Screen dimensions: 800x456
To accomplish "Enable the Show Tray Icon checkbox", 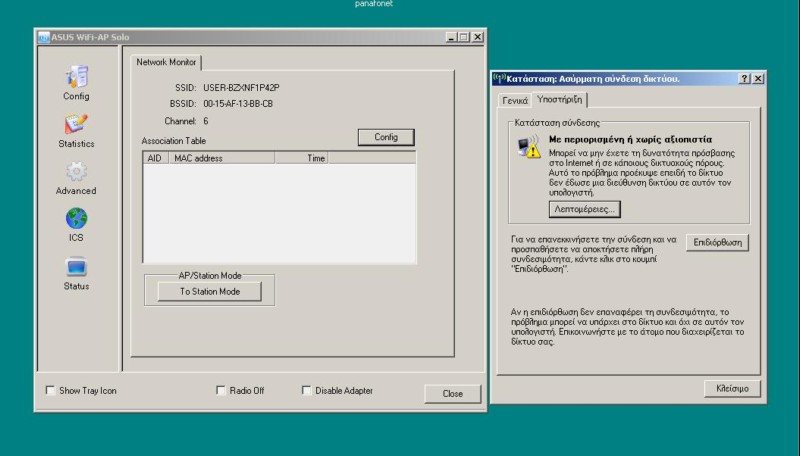I will (50, 390).
